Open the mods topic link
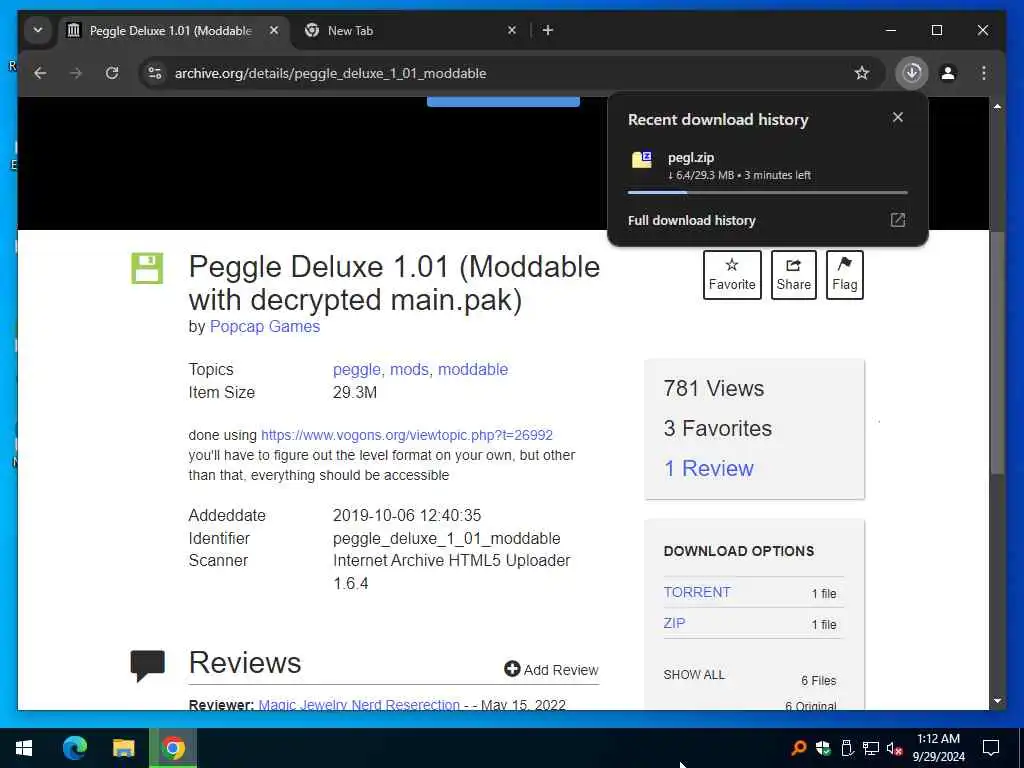The height and width of the screenshot is (768, 1024). point(409,370)
